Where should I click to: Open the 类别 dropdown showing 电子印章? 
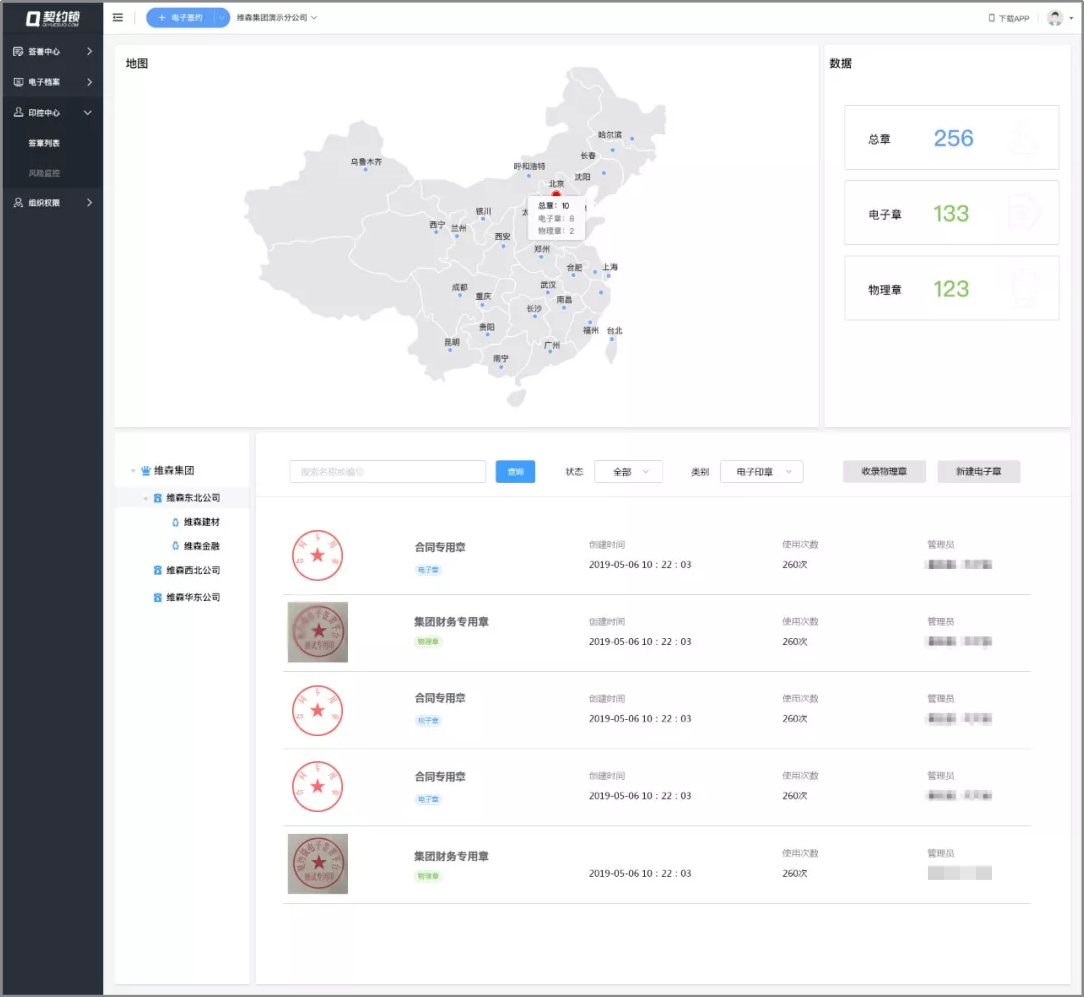coord(761,472)
